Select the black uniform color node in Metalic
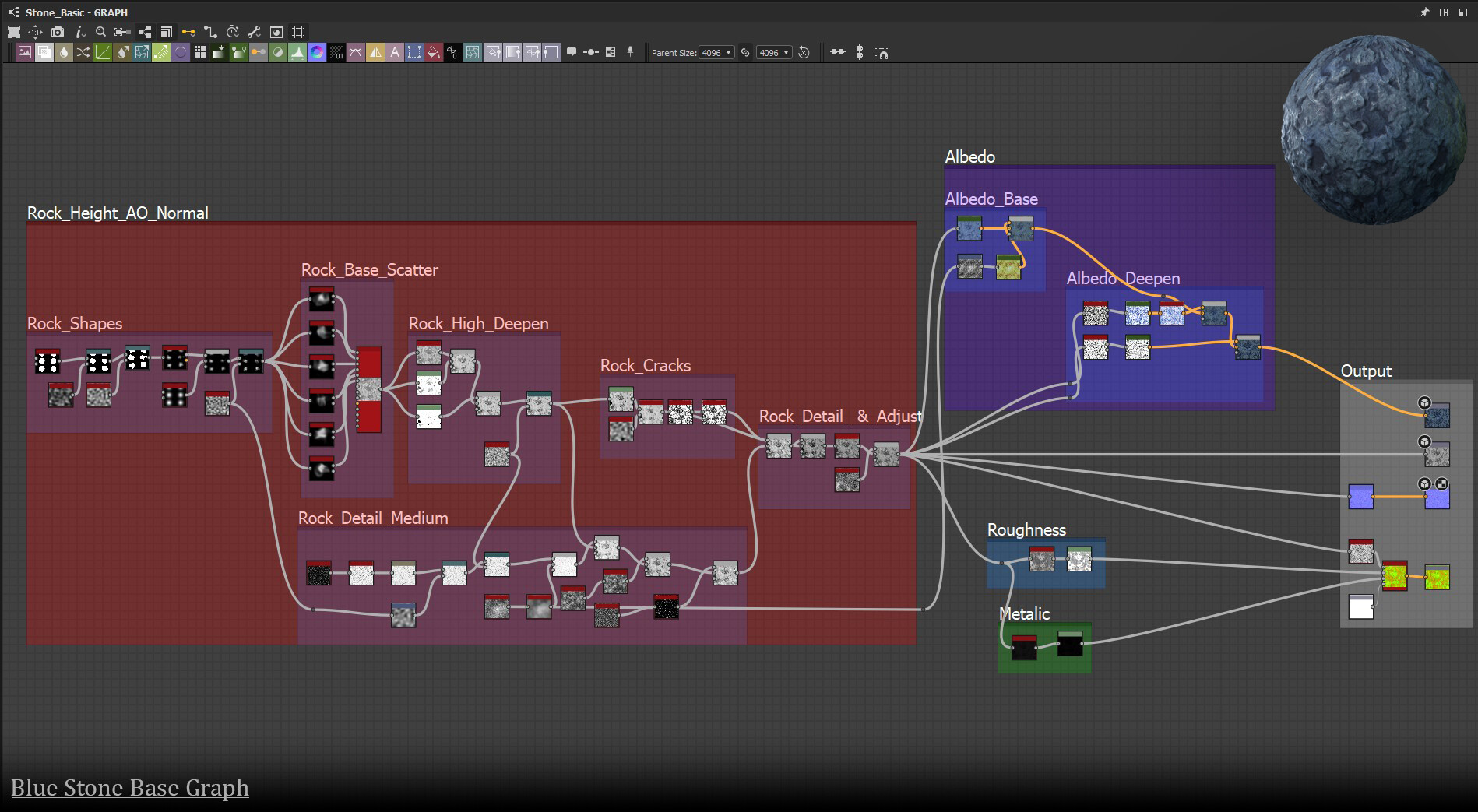Image resolution: width=1478 pixels, height=812 pixels. pos(1069,644)
